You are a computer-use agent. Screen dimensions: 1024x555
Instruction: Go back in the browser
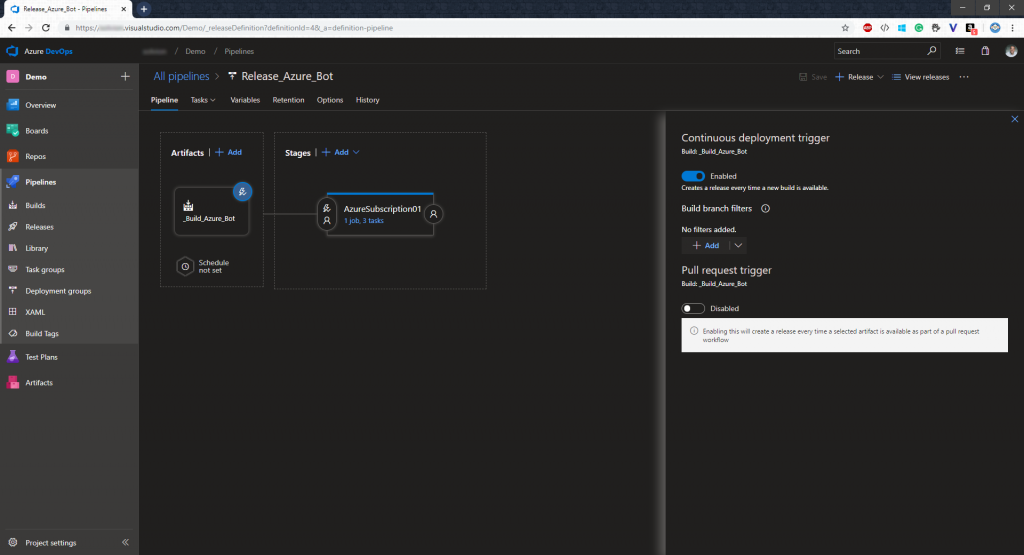coord(12,27)
